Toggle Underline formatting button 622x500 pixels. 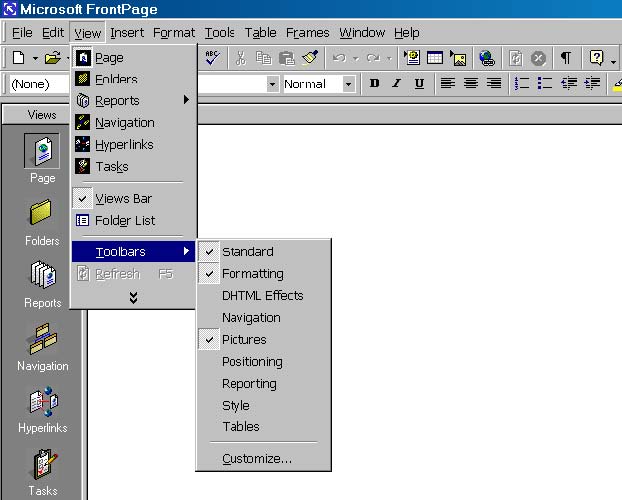[419, 84]
